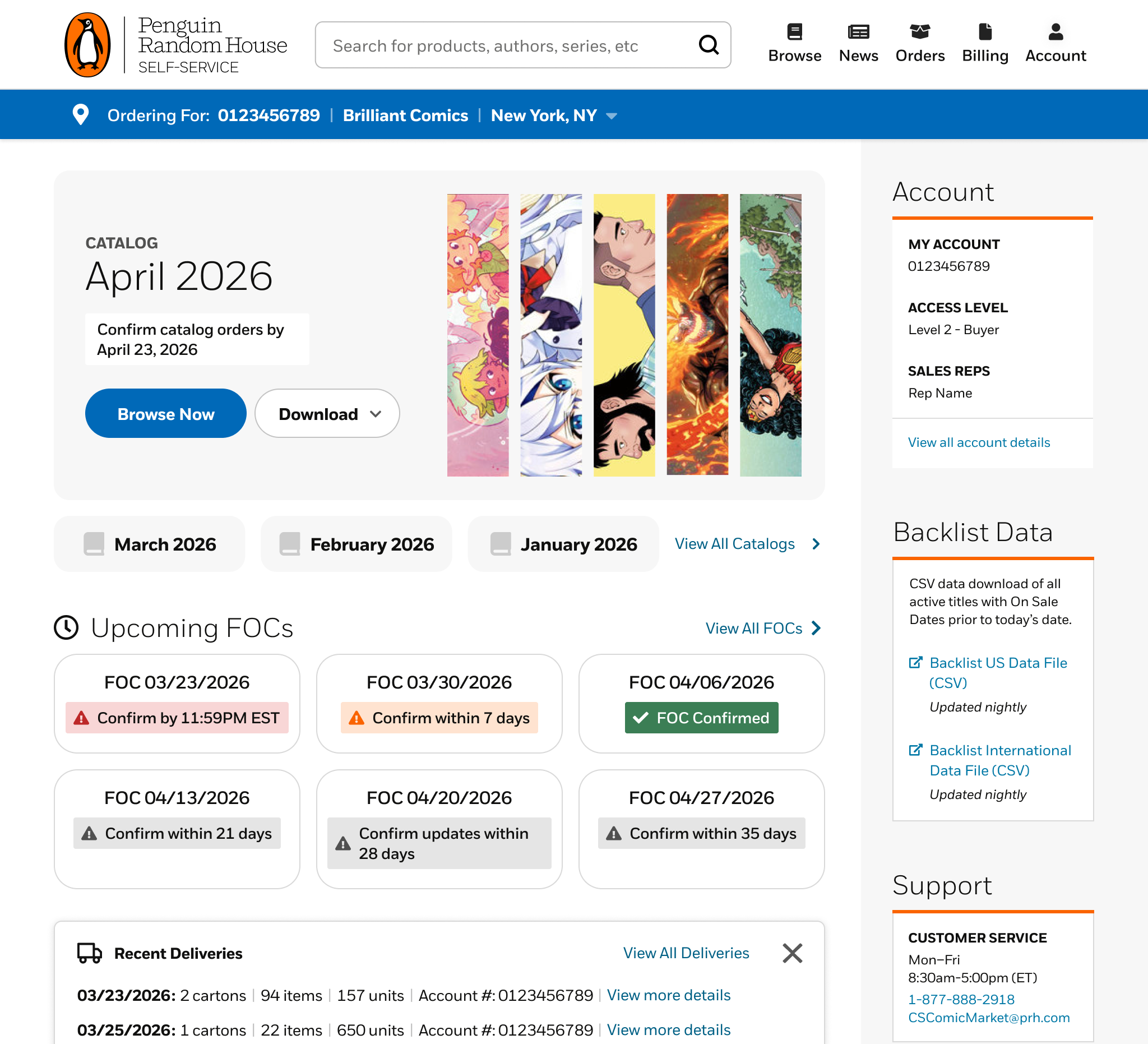The height and width of the screenshot is (1044, 1148).
Task: Open Billing document icon
Action: click(984, 32)
